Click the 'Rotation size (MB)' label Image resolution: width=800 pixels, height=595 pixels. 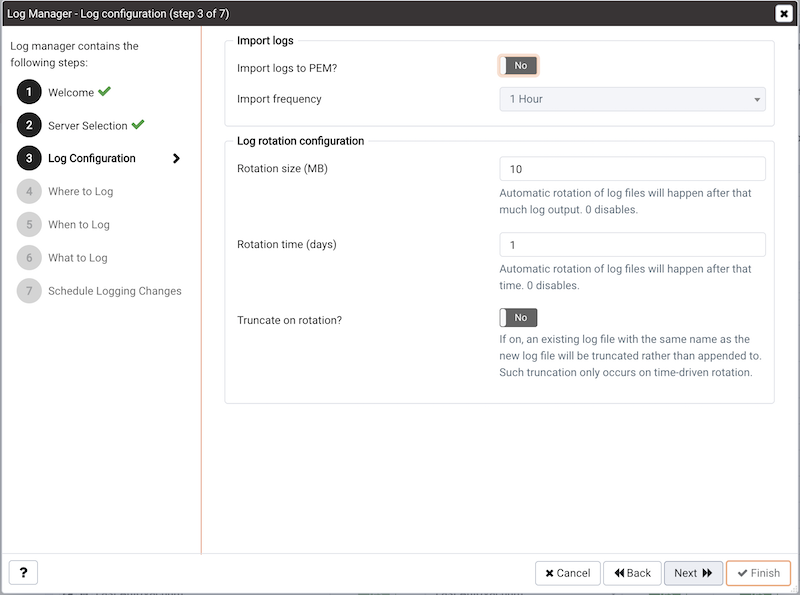coord(282,168)
